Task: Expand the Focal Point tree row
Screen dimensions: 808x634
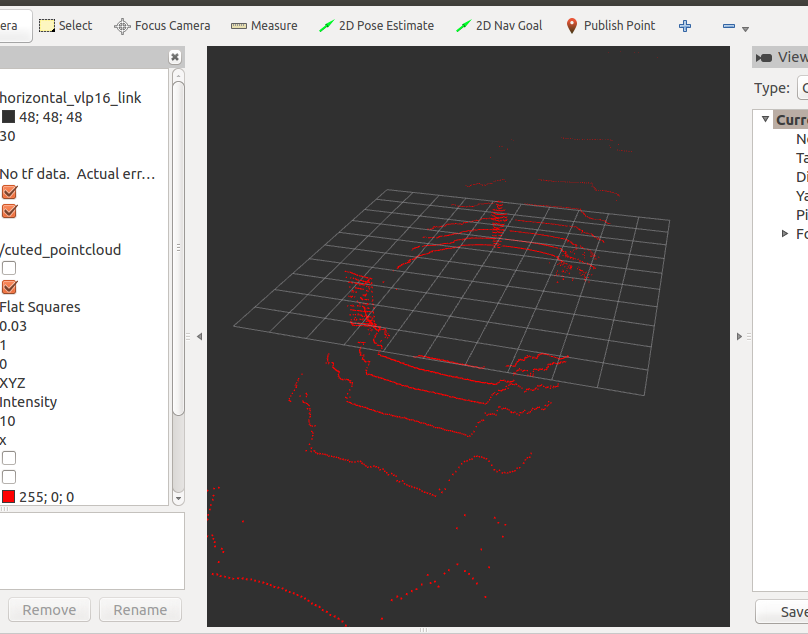Action: [x=785, y=233]
